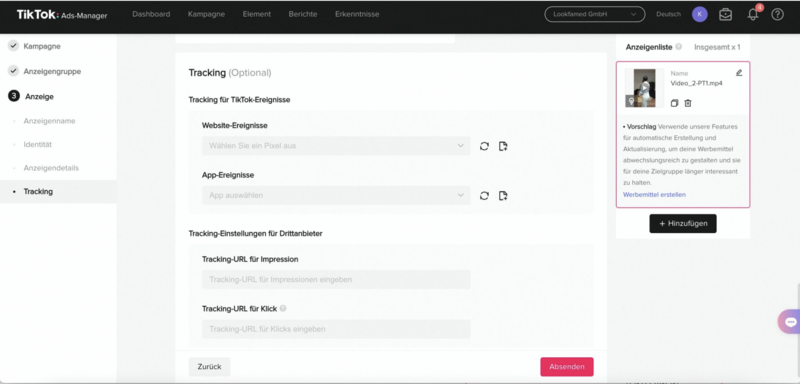Viewport: 800px width, 384px height.
Task: Open the Werbemittel erstellen link
Action: [654, 195]
